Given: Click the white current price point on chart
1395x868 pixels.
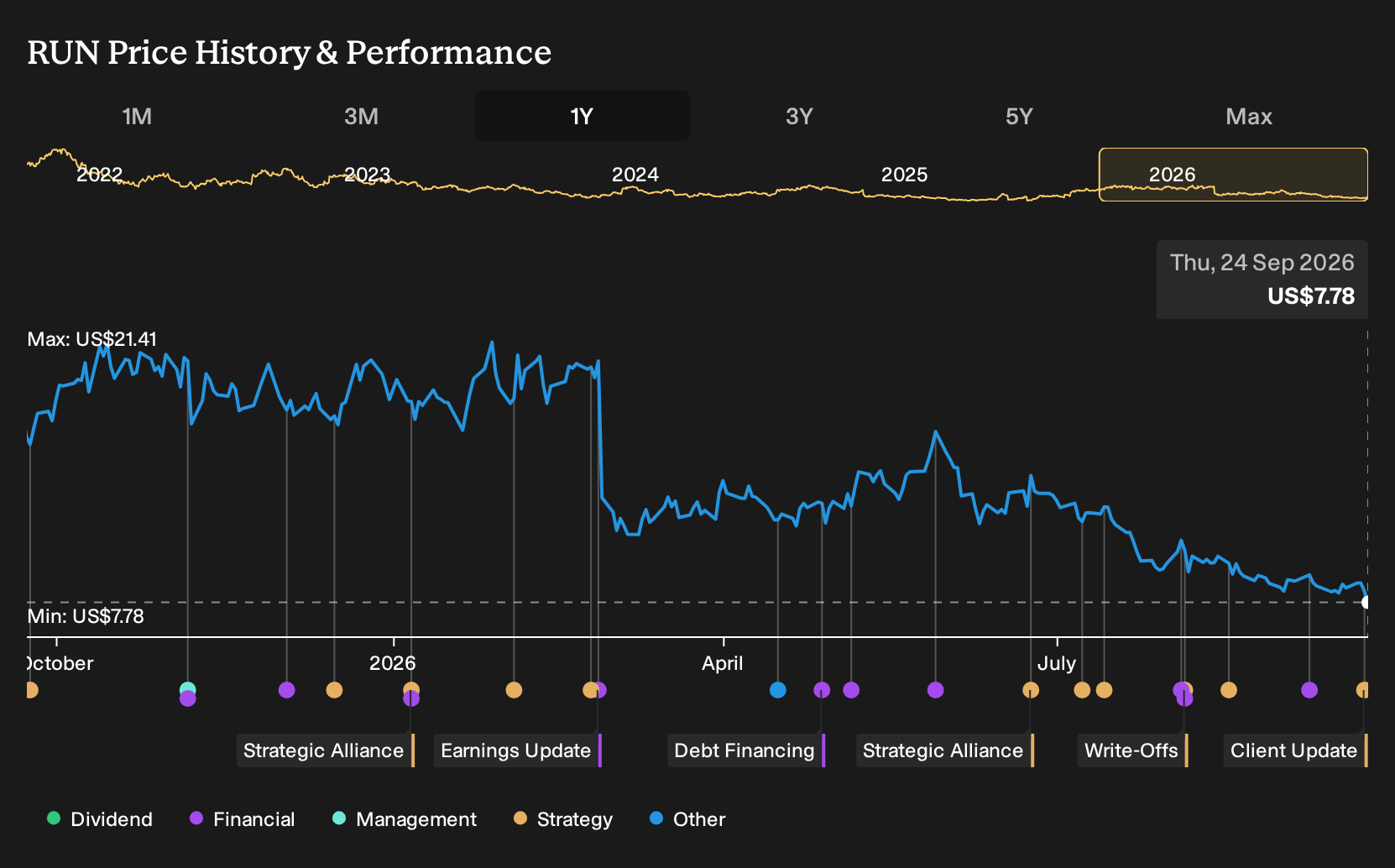Looking at the screenshot, I should pos(1366,602).
